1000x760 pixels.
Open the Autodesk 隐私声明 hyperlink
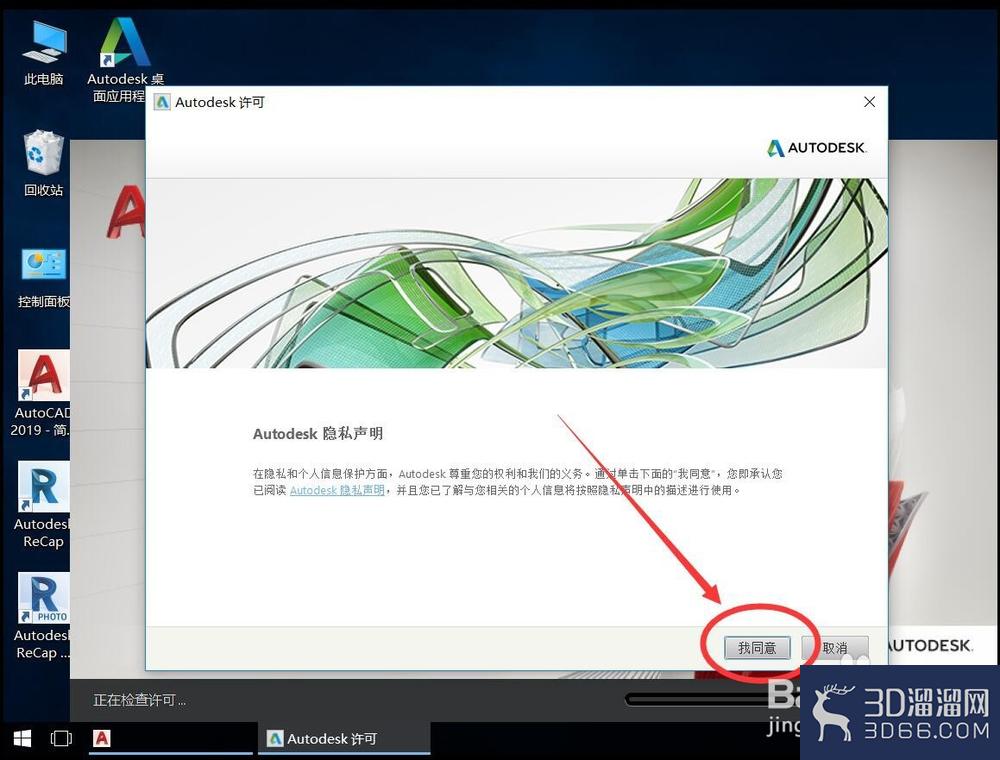(337, 490)
